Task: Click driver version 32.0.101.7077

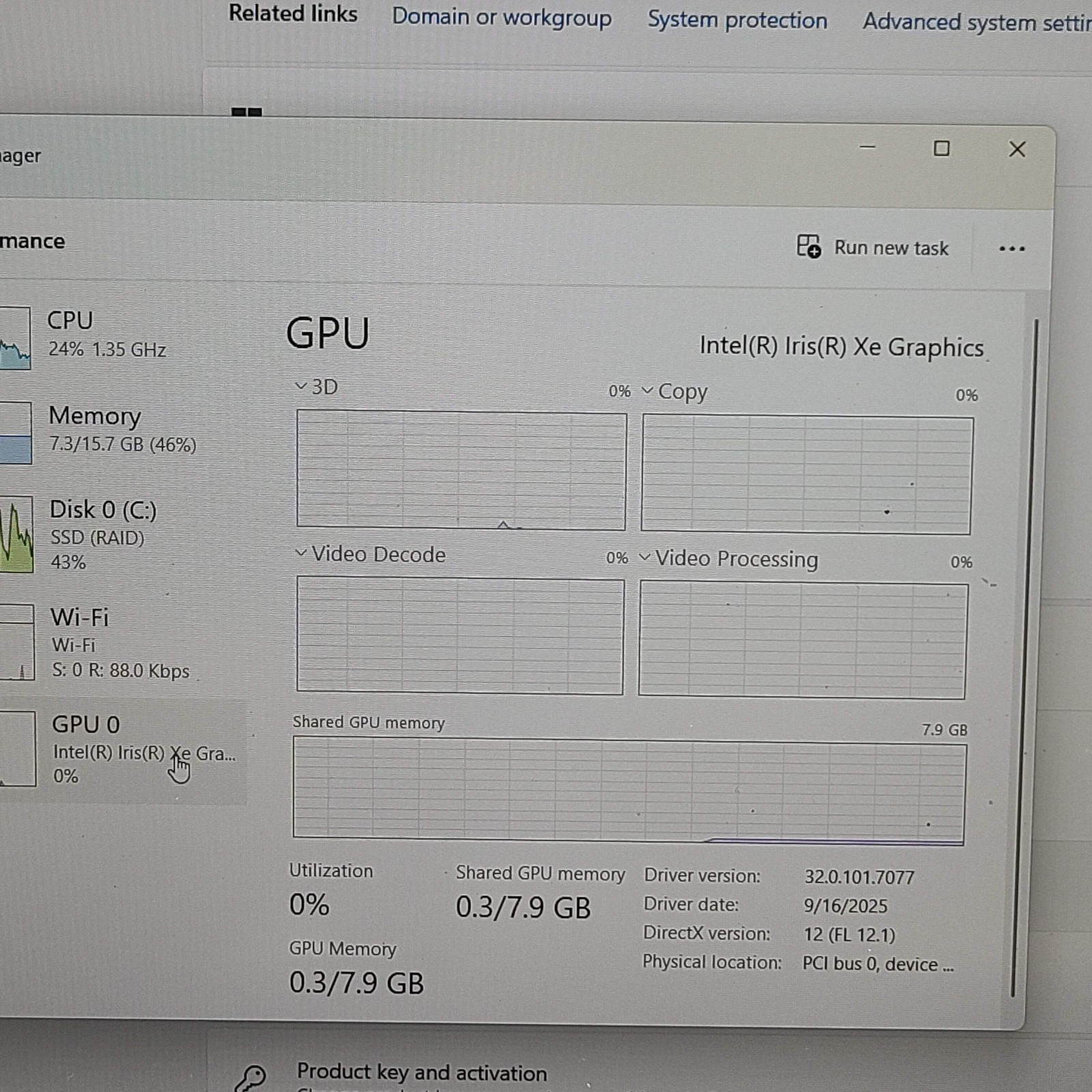Action: 859,877
